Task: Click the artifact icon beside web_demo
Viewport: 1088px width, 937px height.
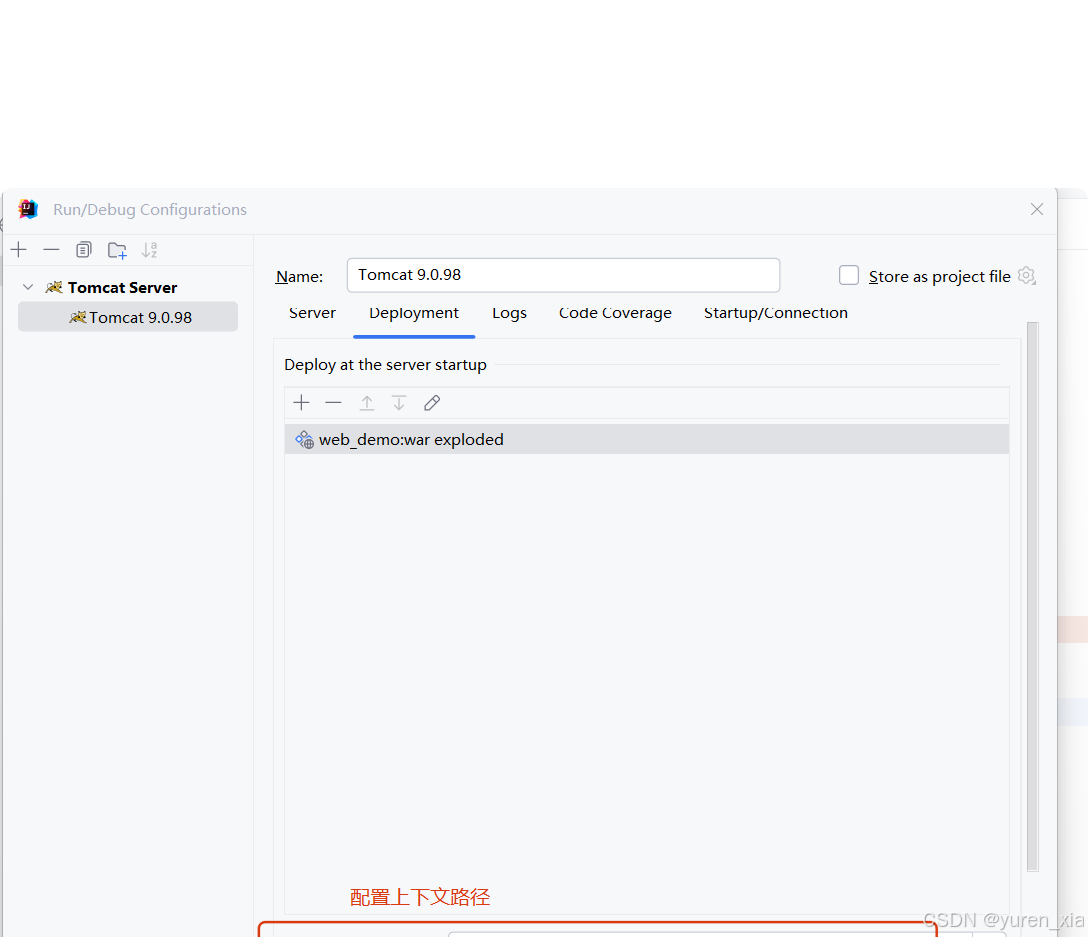Action: 304,439
